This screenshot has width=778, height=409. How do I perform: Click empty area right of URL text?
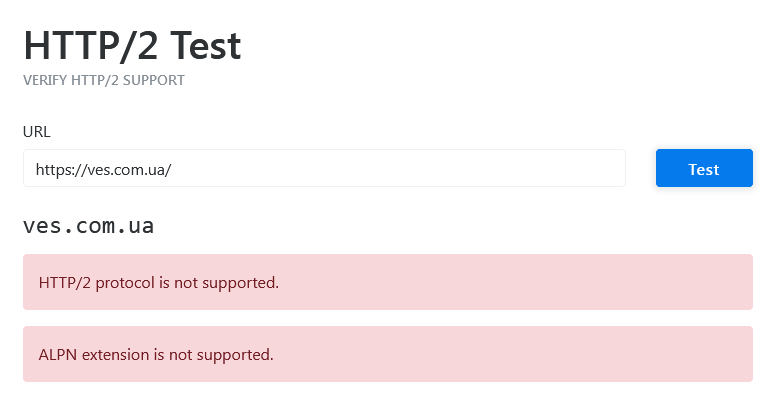(400, 169)
